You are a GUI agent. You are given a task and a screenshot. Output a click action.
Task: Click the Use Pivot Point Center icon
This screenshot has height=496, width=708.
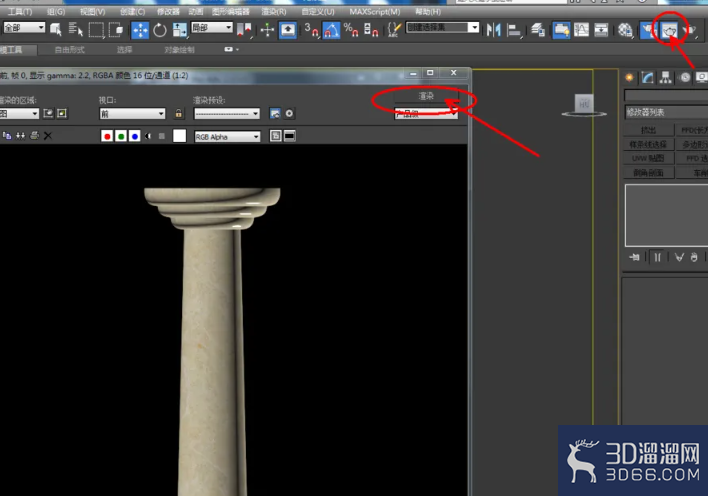[244, 30]
